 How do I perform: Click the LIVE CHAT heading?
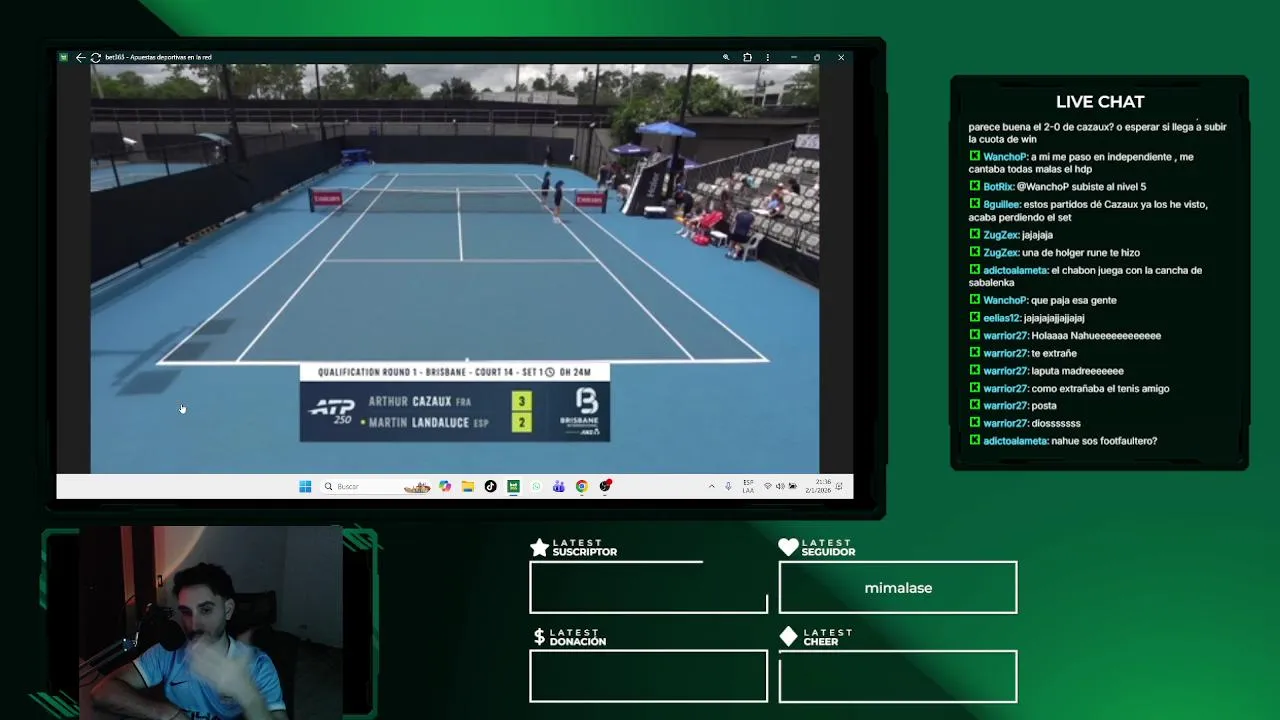click(x=1100, y=102)
